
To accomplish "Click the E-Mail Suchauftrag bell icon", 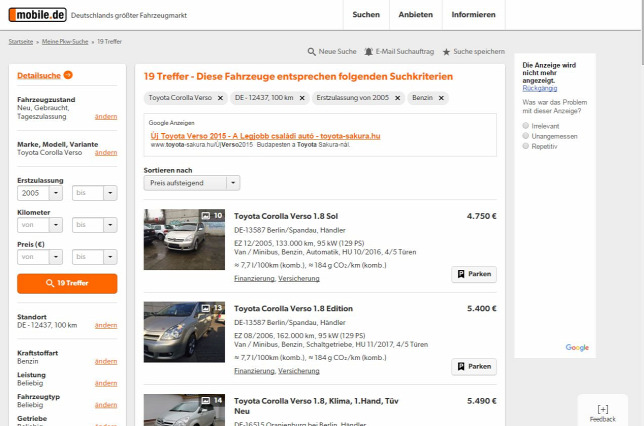I will point(368,52).
